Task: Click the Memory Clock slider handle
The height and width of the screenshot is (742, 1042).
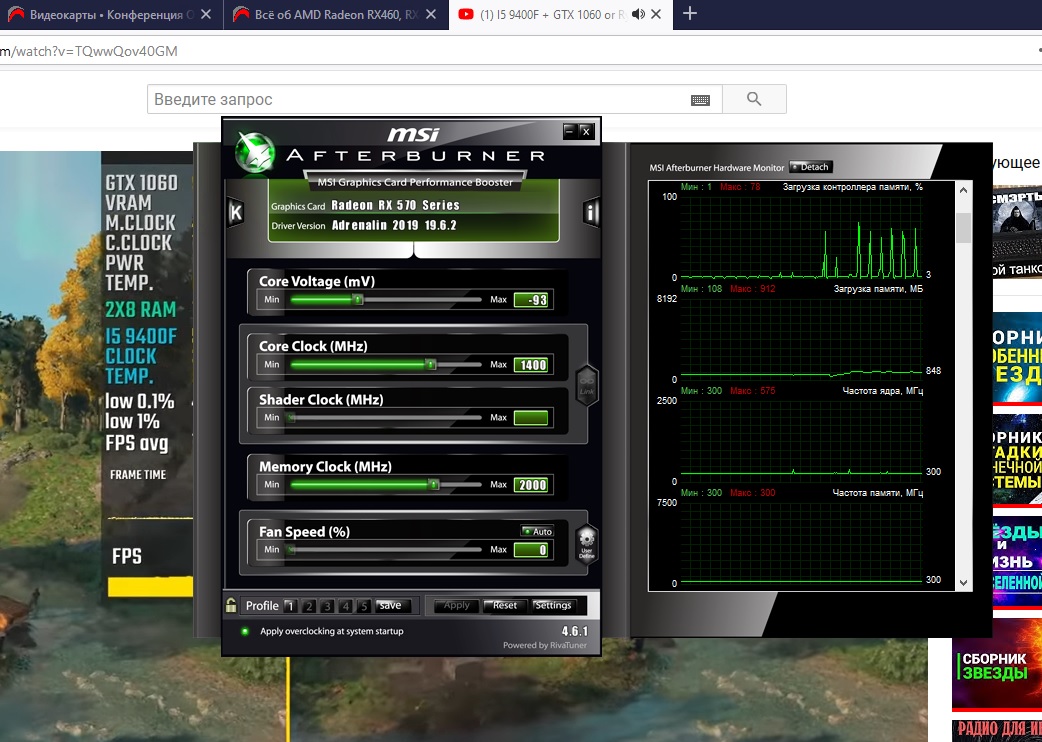Action: pos(434,484)
